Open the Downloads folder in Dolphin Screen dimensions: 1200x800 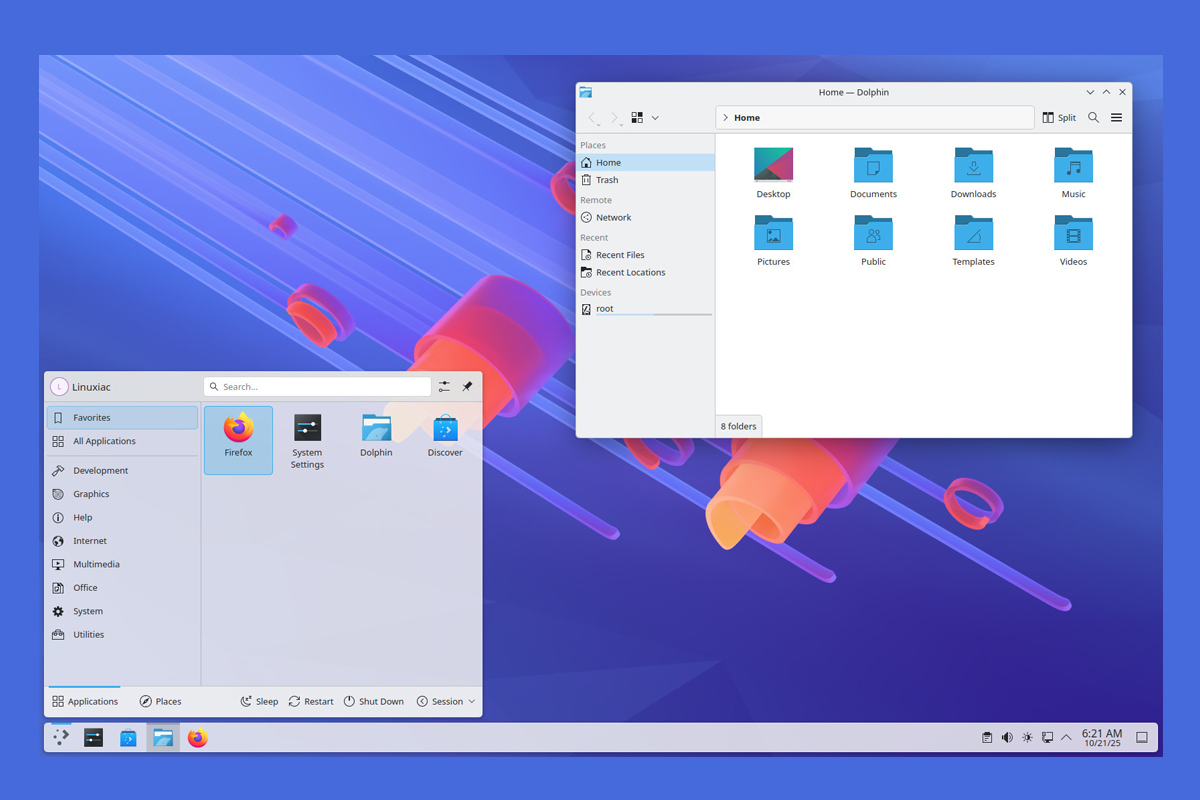tap(973, 173)
